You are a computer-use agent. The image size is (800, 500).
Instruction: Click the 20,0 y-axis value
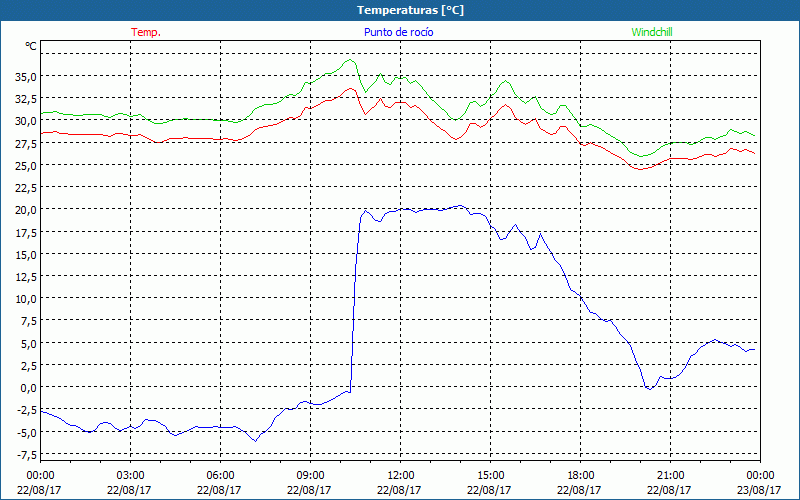(27, 210)
